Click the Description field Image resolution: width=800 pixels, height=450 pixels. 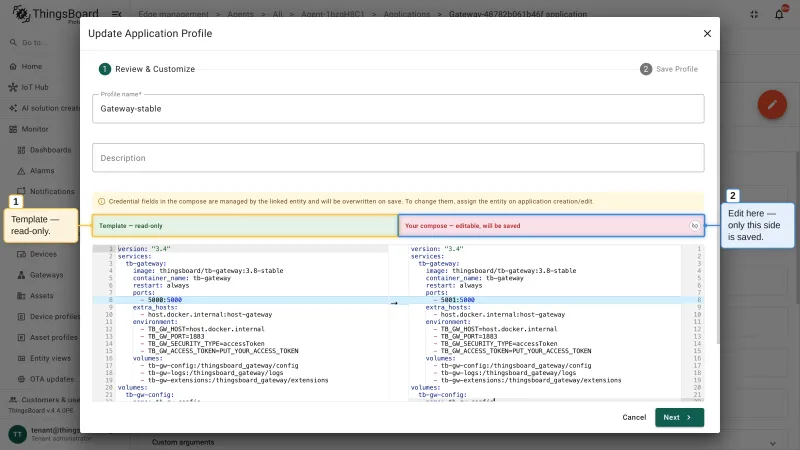click(398, 158)
